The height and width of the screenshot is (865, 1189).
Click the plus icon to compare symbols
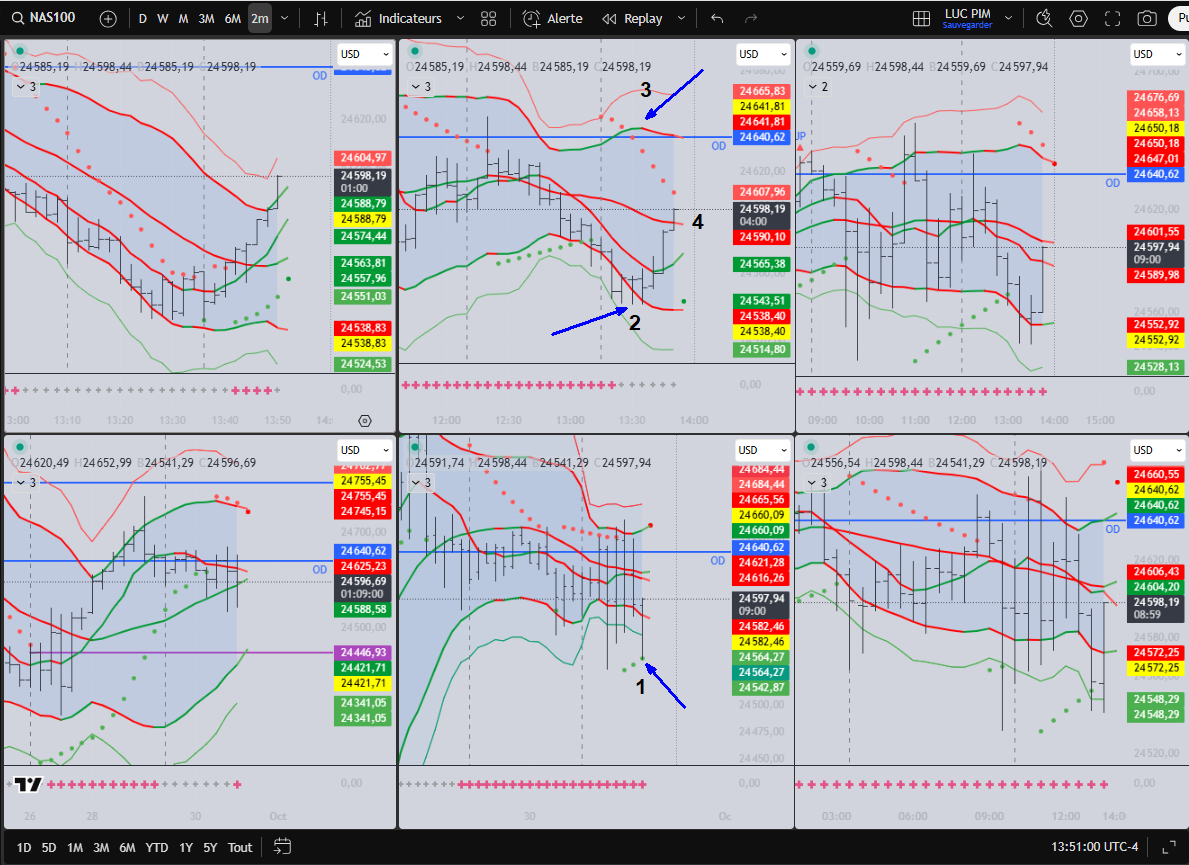coord(108,18)
